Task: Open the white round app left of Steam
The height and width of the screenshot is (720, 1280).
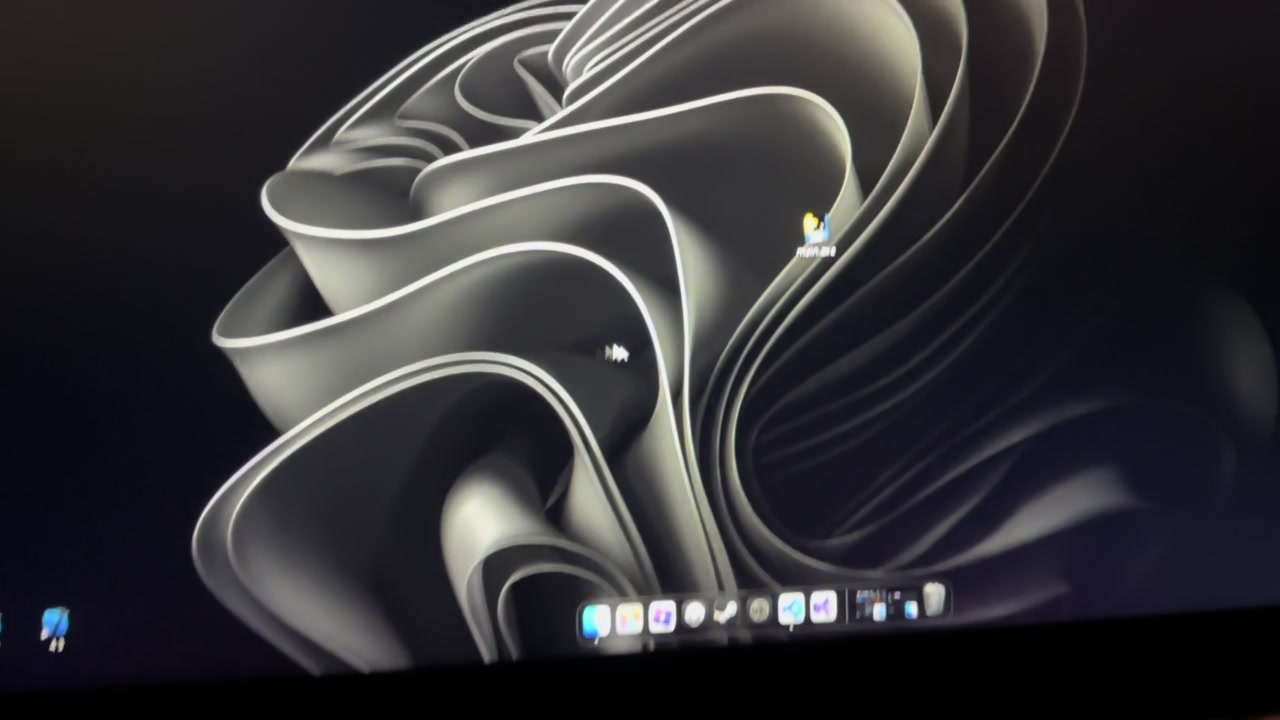Action: coord(694,614)
